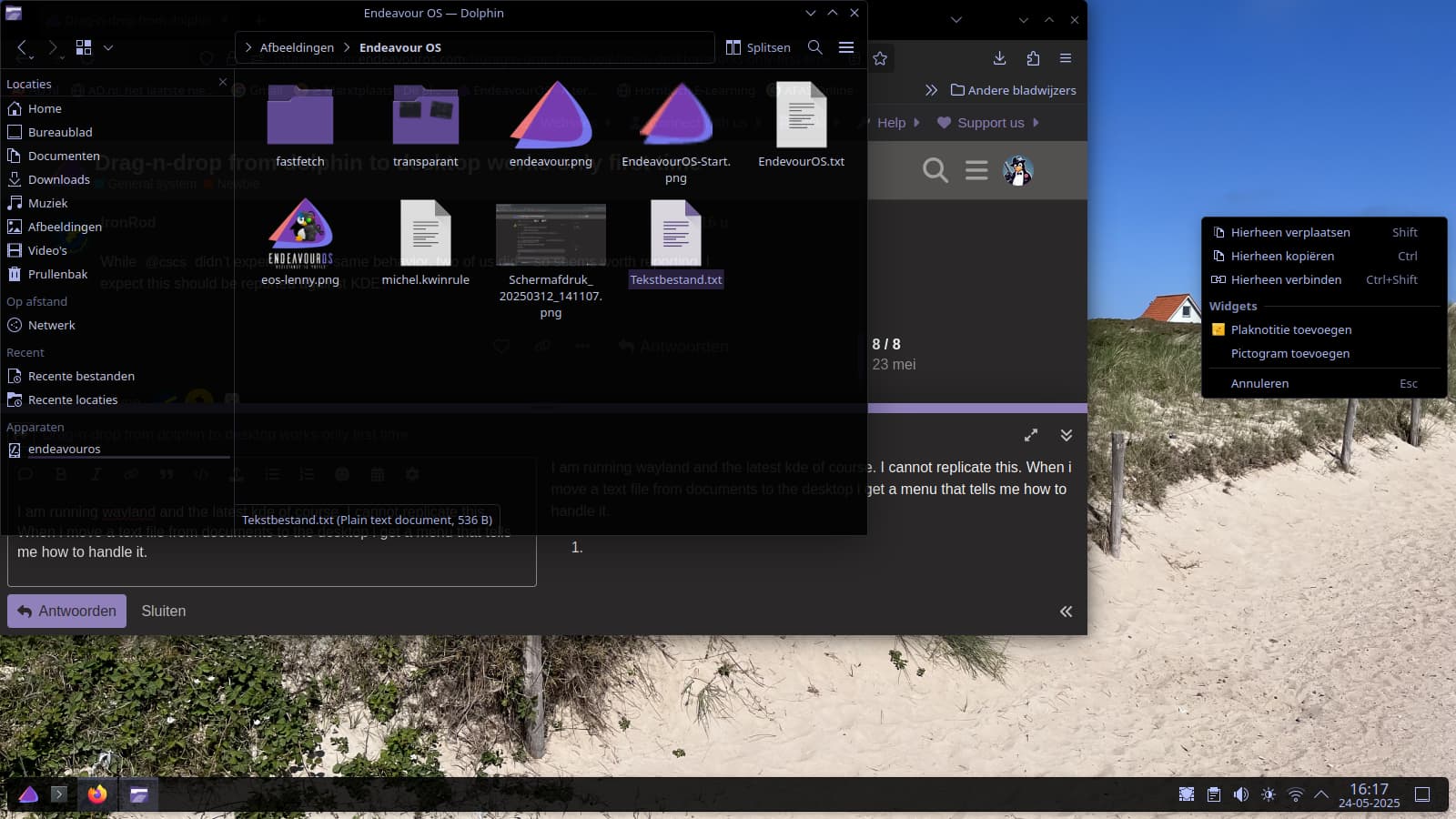
Task: Open Wi-Fi network tray icon
Action: (1295, 794)
